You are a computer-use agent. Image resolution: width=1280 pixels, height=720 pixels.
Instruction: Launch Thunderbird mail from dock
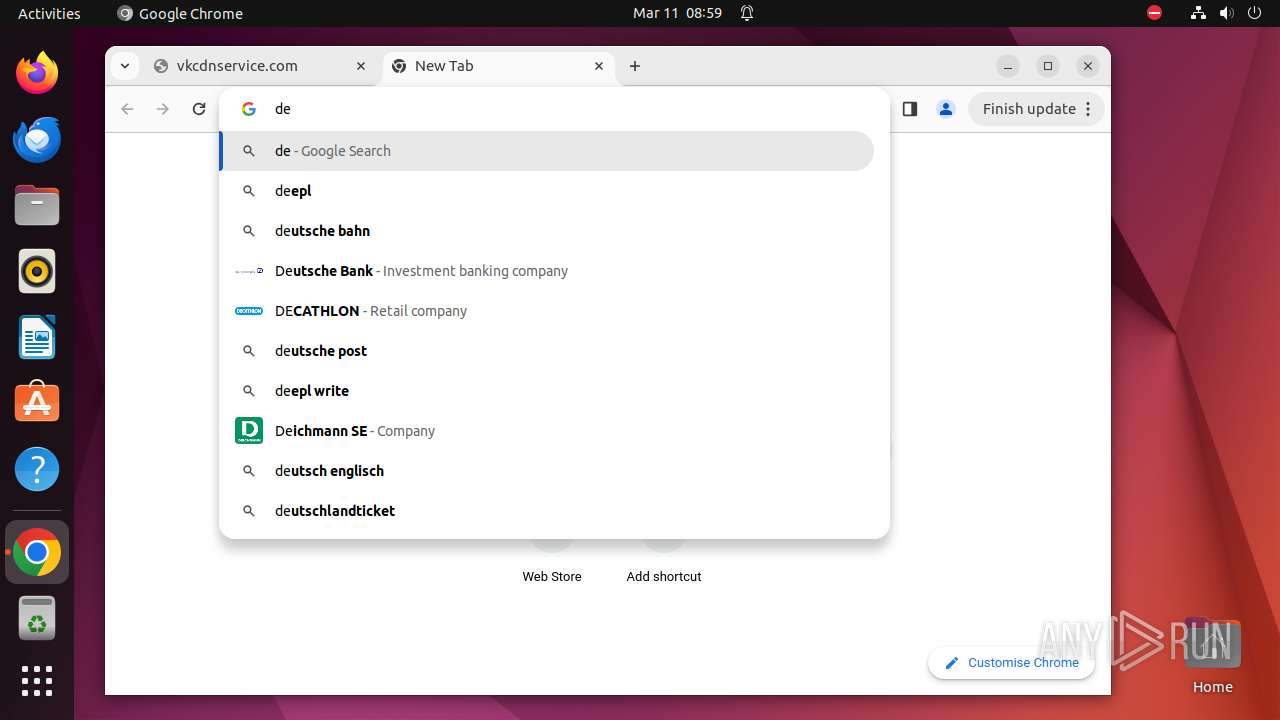click(37, 139)
